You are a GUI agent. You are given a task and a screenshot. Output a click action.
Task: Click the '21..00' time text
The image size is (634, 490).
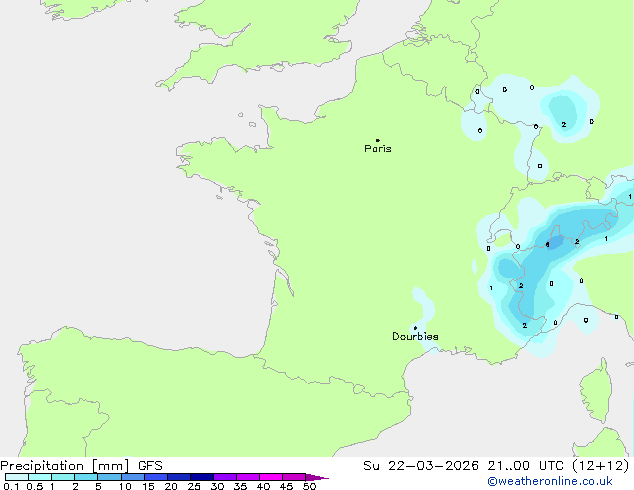[x=508, y=466]
